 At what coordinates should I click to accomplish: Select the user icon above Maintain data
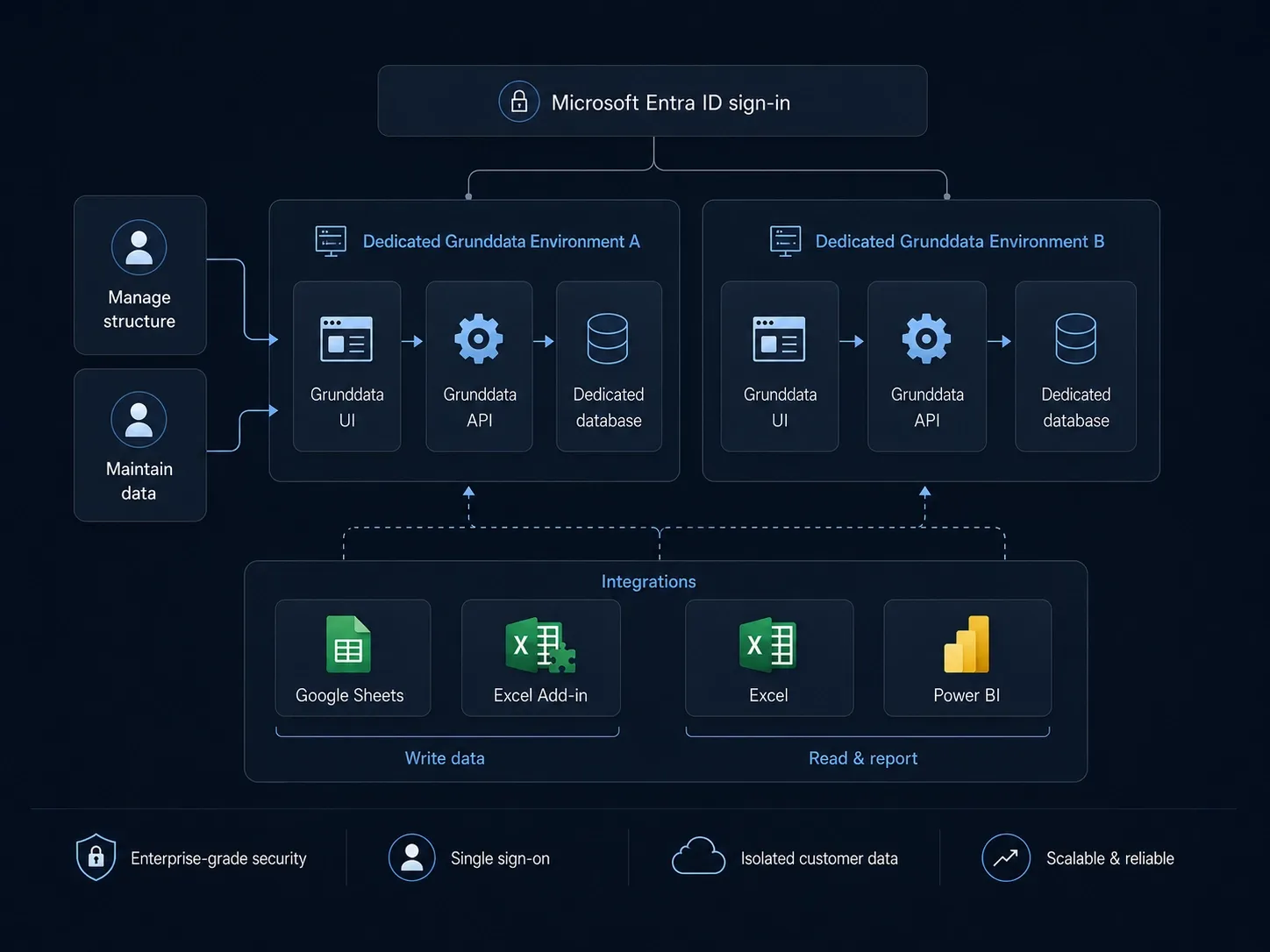tap(139, 420)
